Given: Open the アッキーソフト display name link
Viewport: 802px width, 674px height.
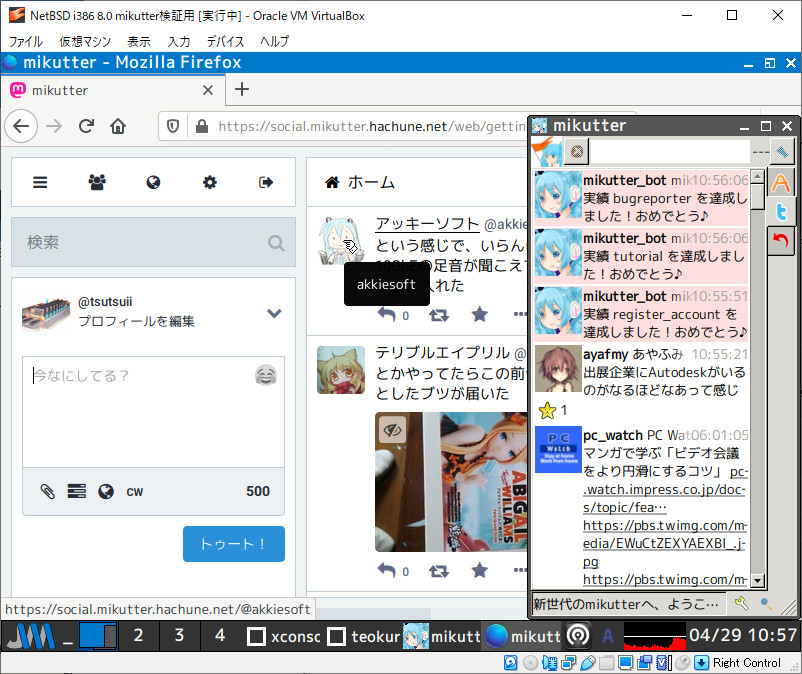Looking at the screenshot, I should tap(427, 223).
